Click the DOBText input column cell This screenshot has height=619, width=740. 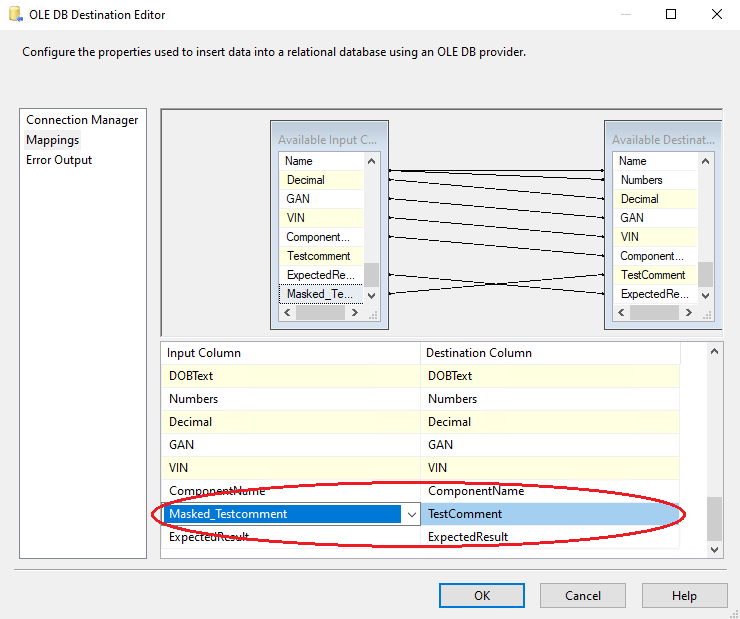(x=290, y=376)
